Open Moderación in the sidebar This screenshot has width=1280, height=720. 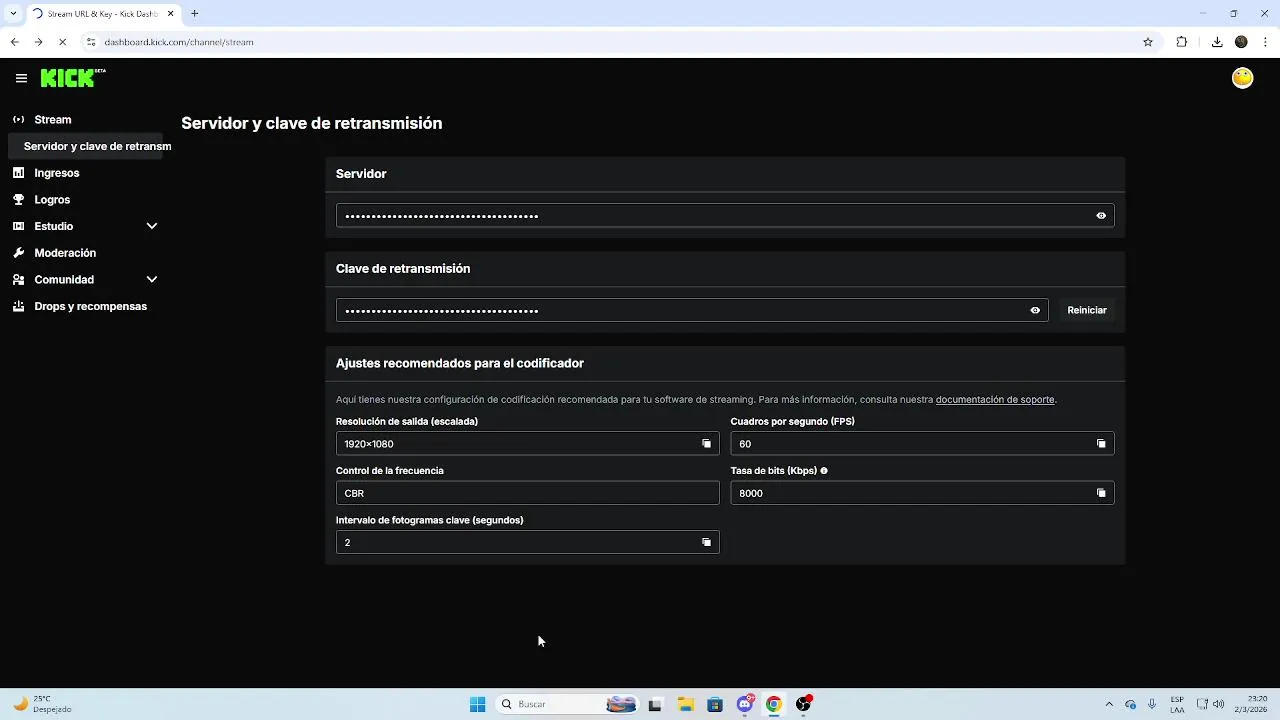point(65,253)
